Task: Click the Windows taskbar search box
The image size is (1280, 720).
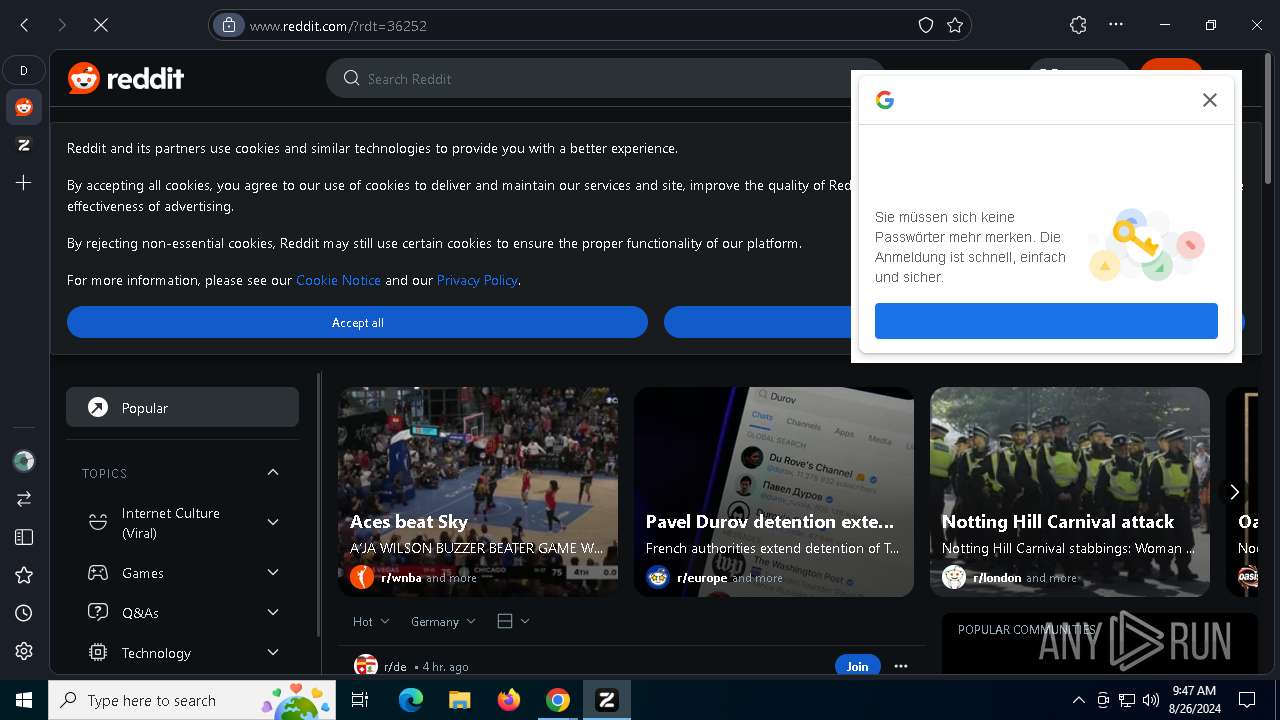Action: pos(193,700)
